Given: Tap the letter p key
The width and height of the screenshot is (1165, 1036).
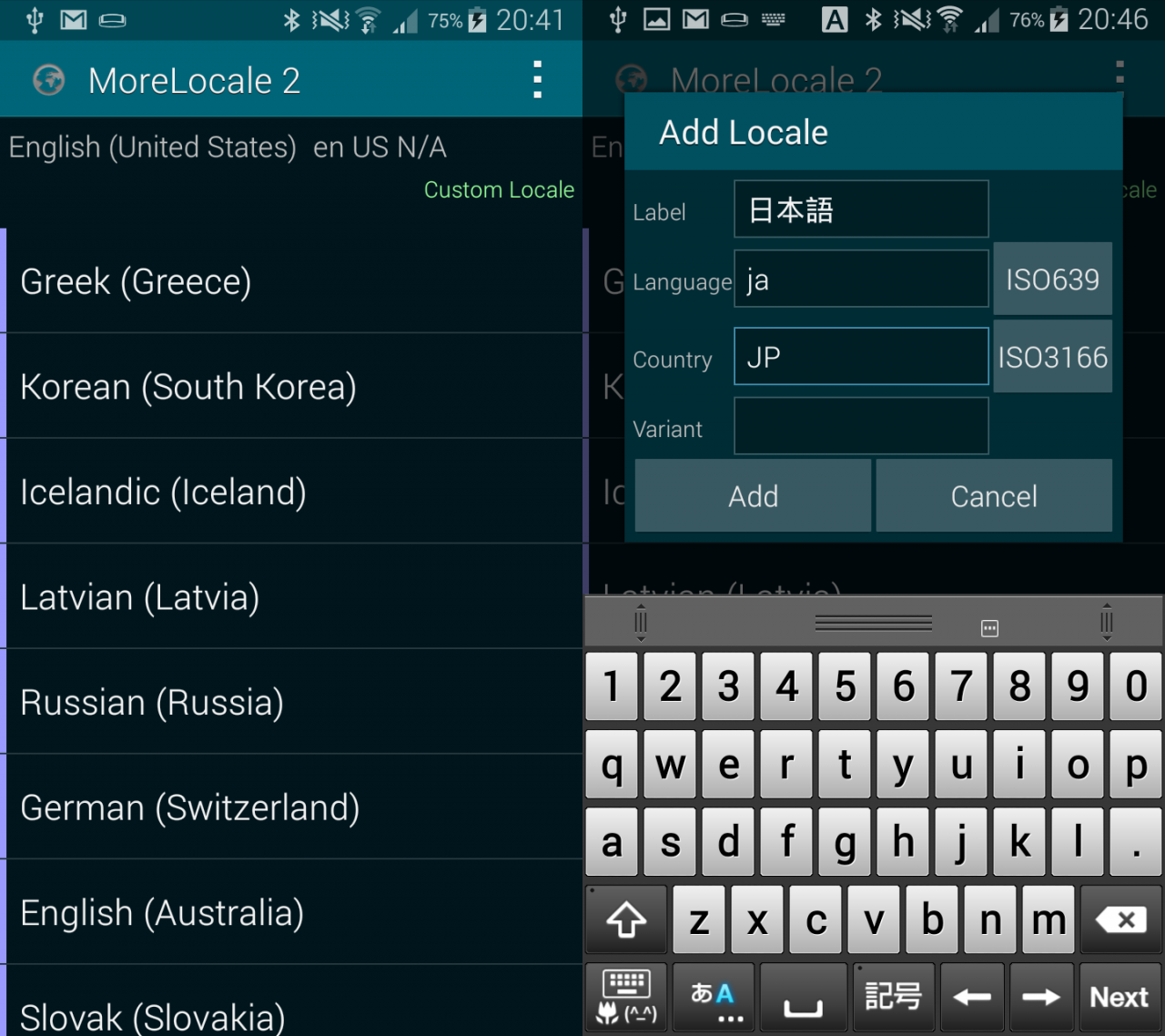Looking at the screenshot, I should pos(1136,764).
